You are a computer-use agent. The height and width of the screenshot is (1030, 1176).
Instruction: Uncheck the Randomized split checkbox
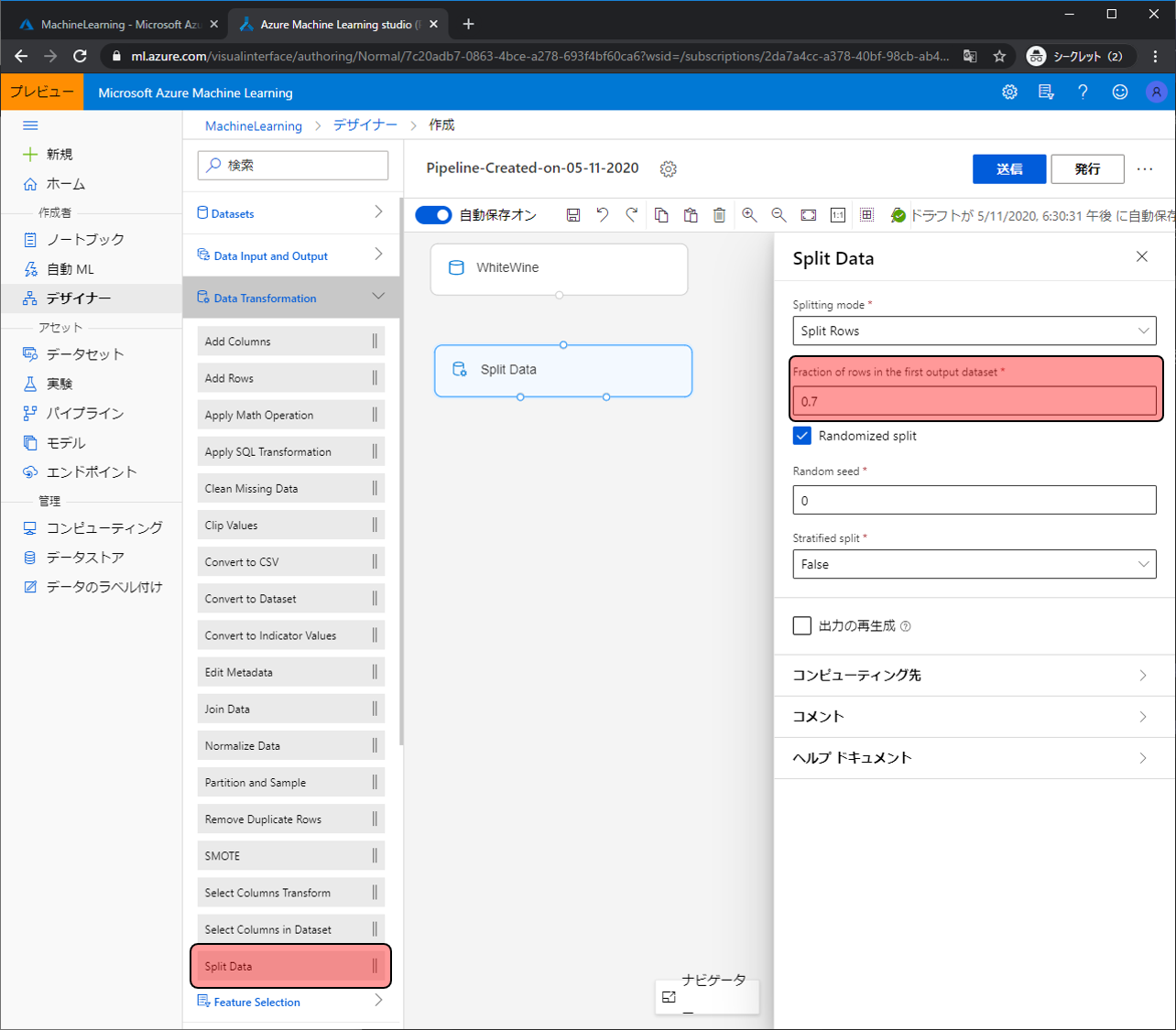pyautogui.click(x=802, y=436)
